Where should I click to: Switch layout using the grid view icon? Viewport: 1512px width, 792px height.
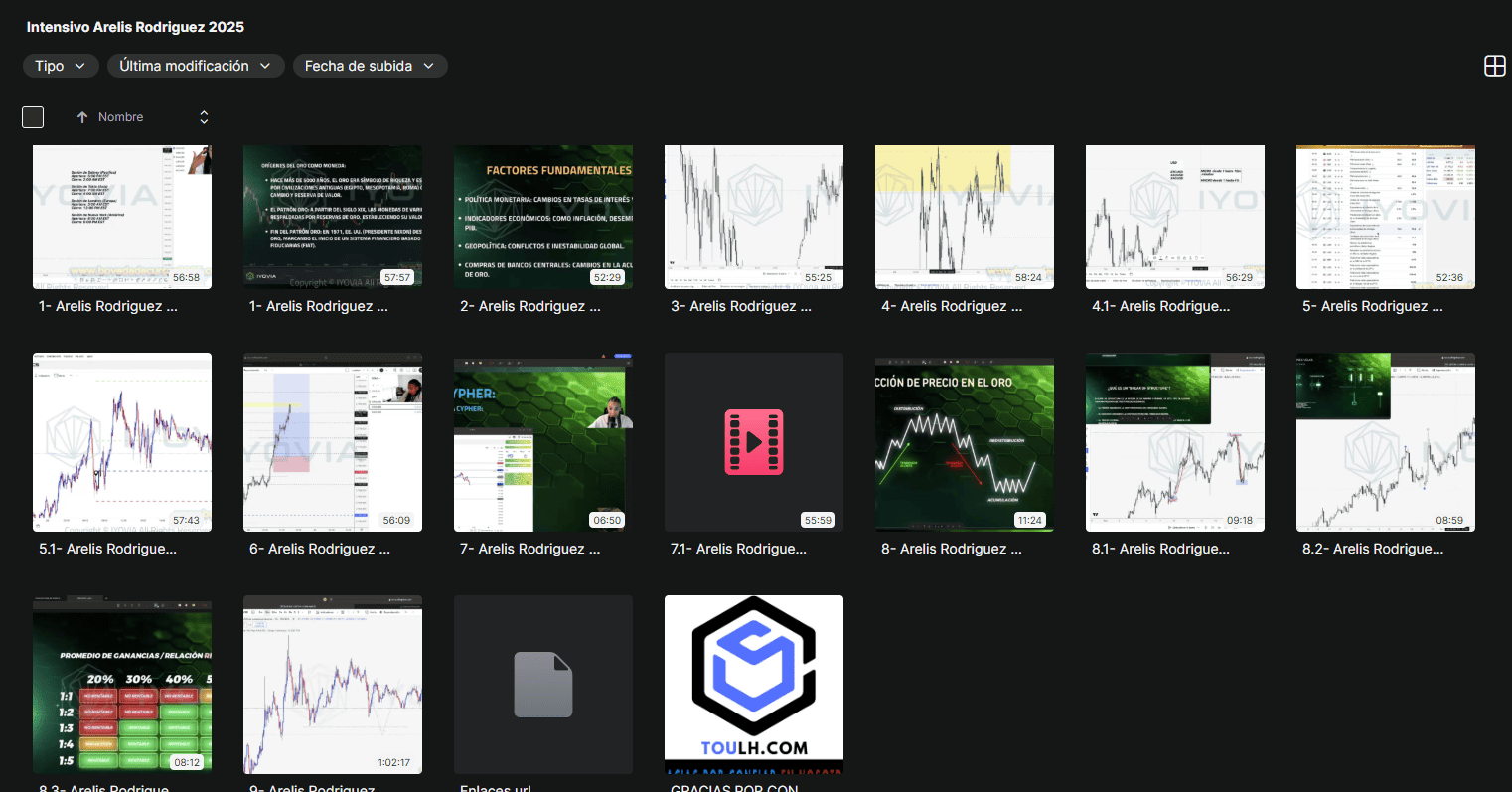click(1494, 66)
